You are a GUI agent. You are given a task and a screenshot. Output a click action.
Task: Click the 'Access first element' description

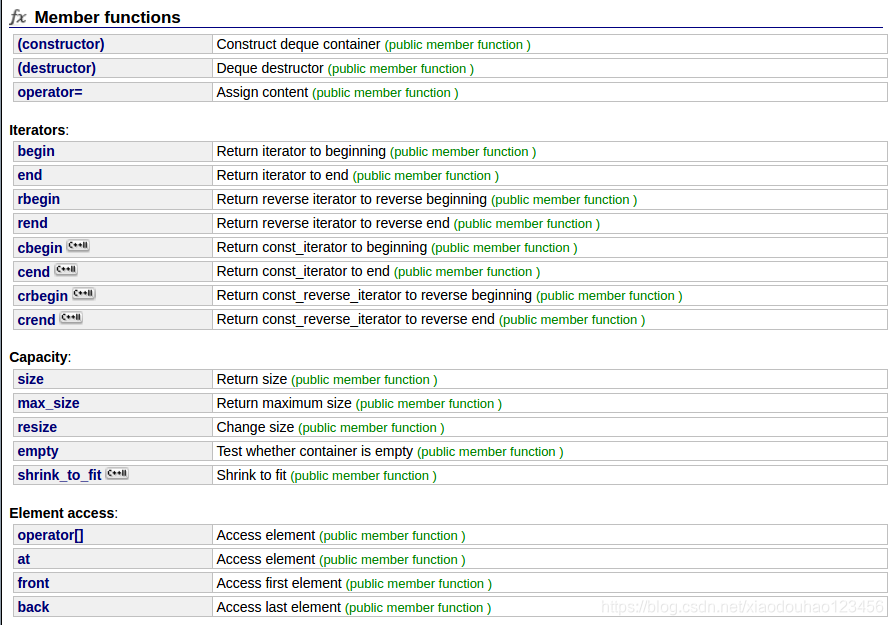click(279, 583)
